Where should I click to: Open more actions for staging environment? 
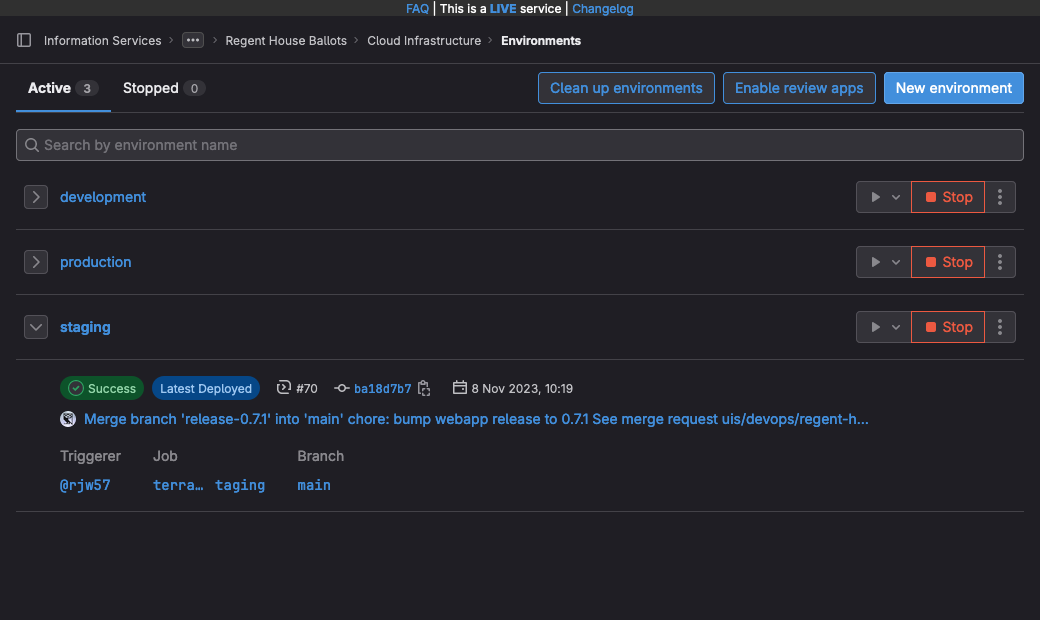click(1000, 327)
